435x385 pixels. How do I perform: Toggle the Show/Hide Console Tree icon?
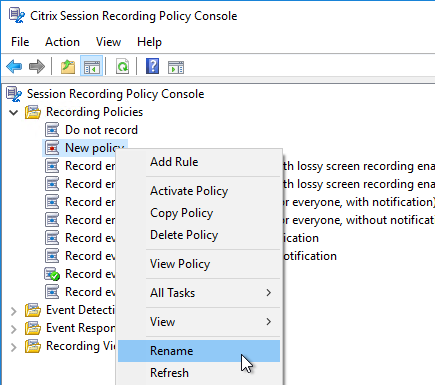pos(92,67)
